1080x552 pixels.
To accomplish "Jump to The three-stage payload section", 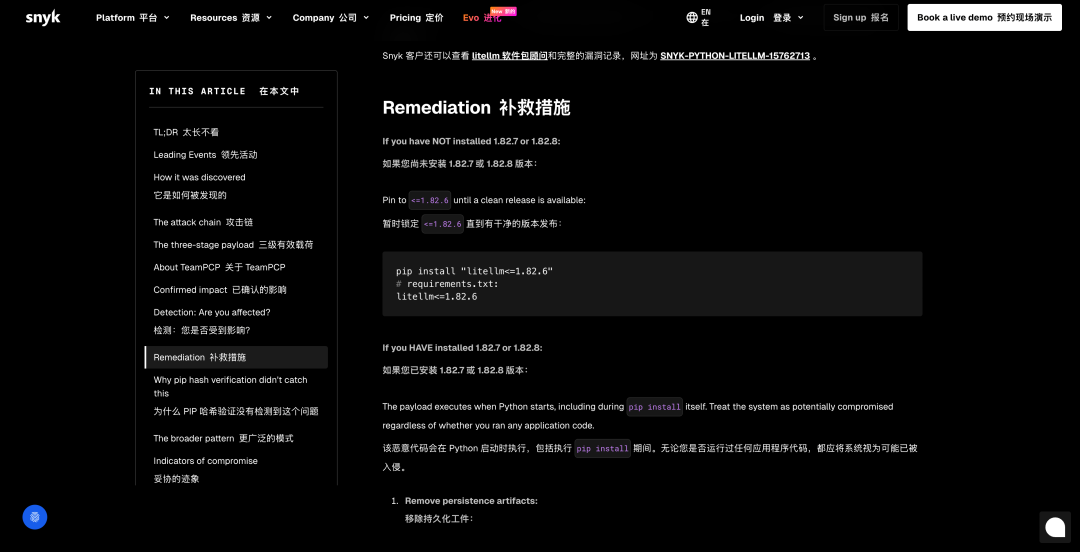I will (x=233, y=245).
